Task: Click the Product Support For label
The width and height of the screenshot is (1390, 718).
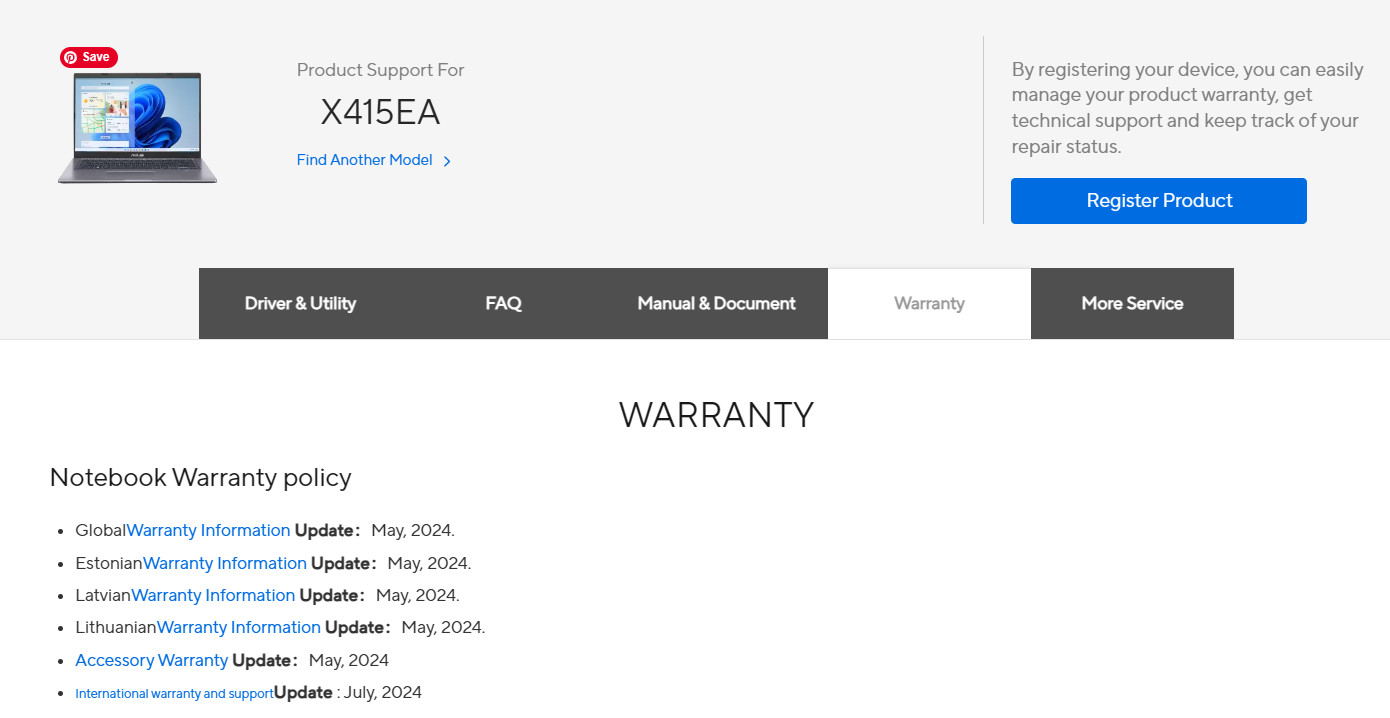Action: coord(381,70)
